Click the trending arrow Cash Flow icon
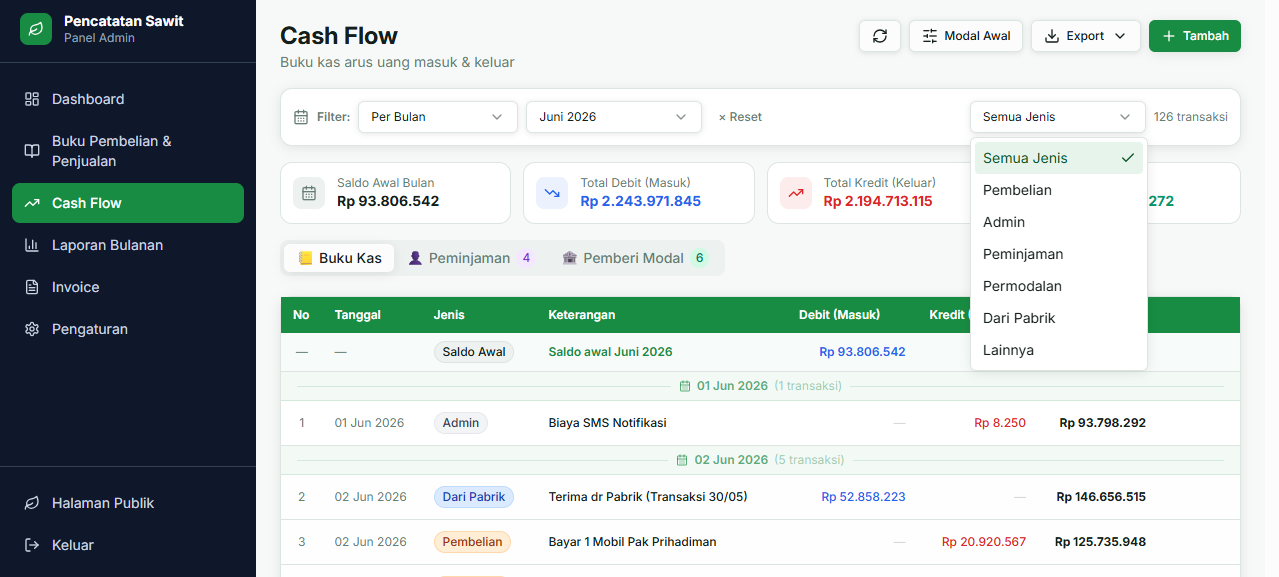 [x=32, y=203]
